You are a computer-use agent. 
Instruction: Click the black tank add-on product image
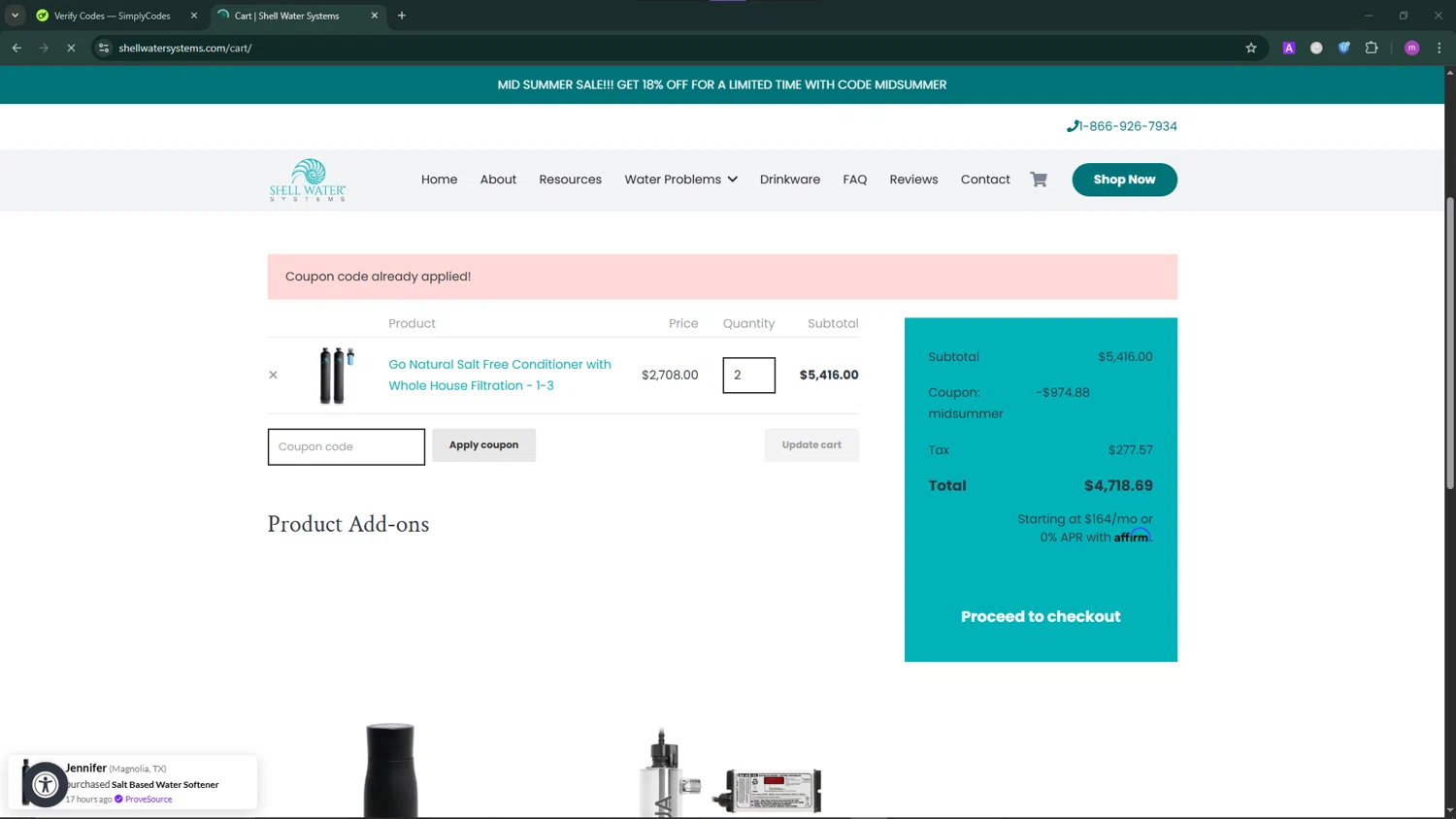pos(390,770)
